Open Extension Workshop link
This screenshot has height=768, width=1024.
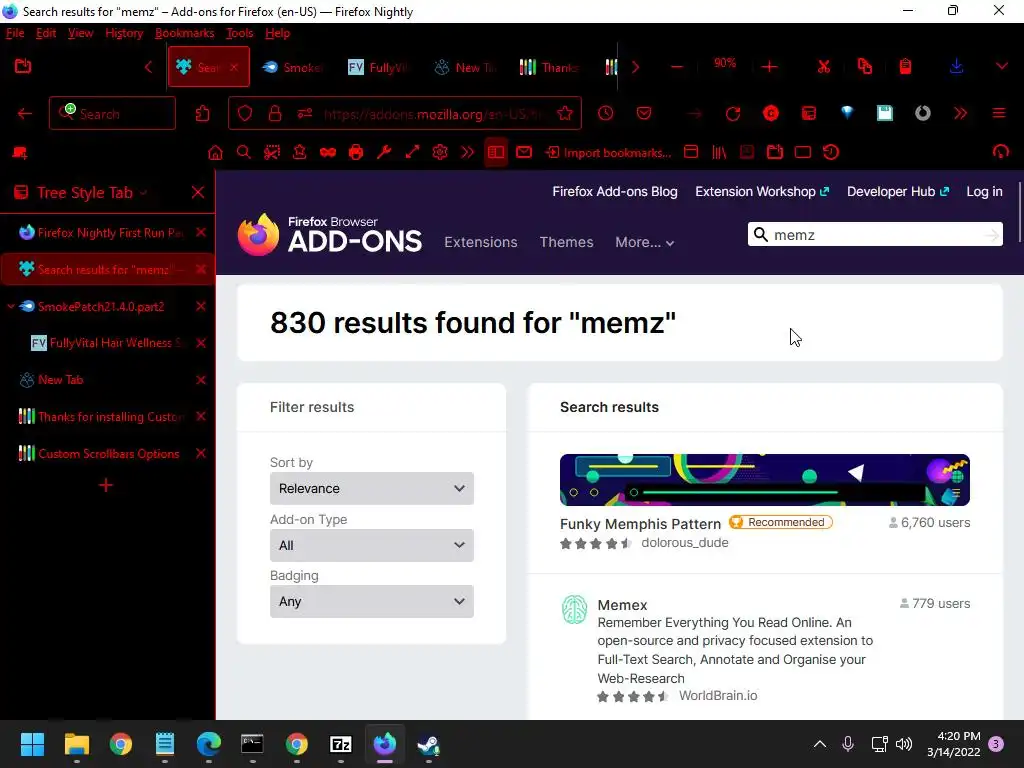(761, 192)
